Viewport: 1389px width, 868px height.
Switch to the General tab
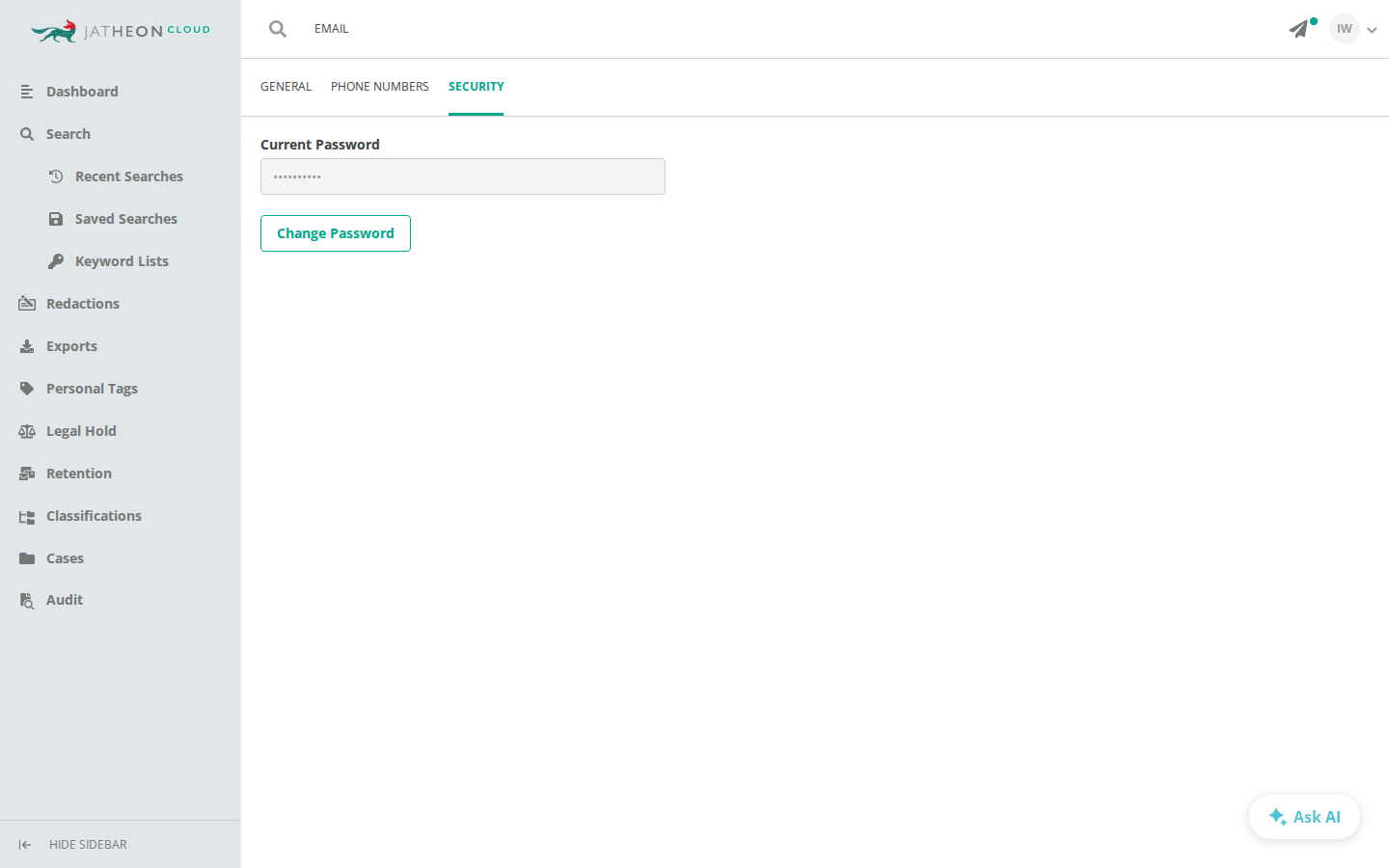286,87
